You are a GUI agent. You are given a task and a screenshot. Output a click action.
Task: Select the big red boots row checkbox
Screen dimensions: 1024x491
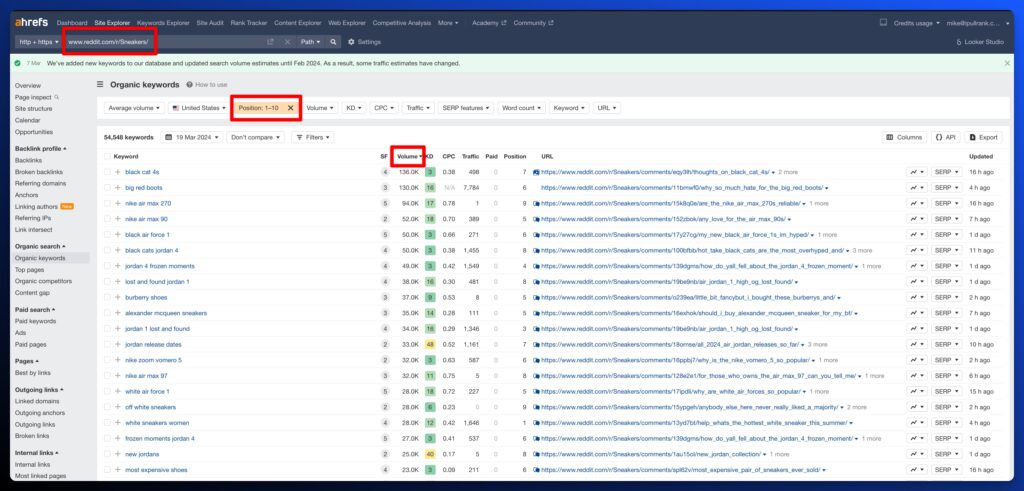108,187
